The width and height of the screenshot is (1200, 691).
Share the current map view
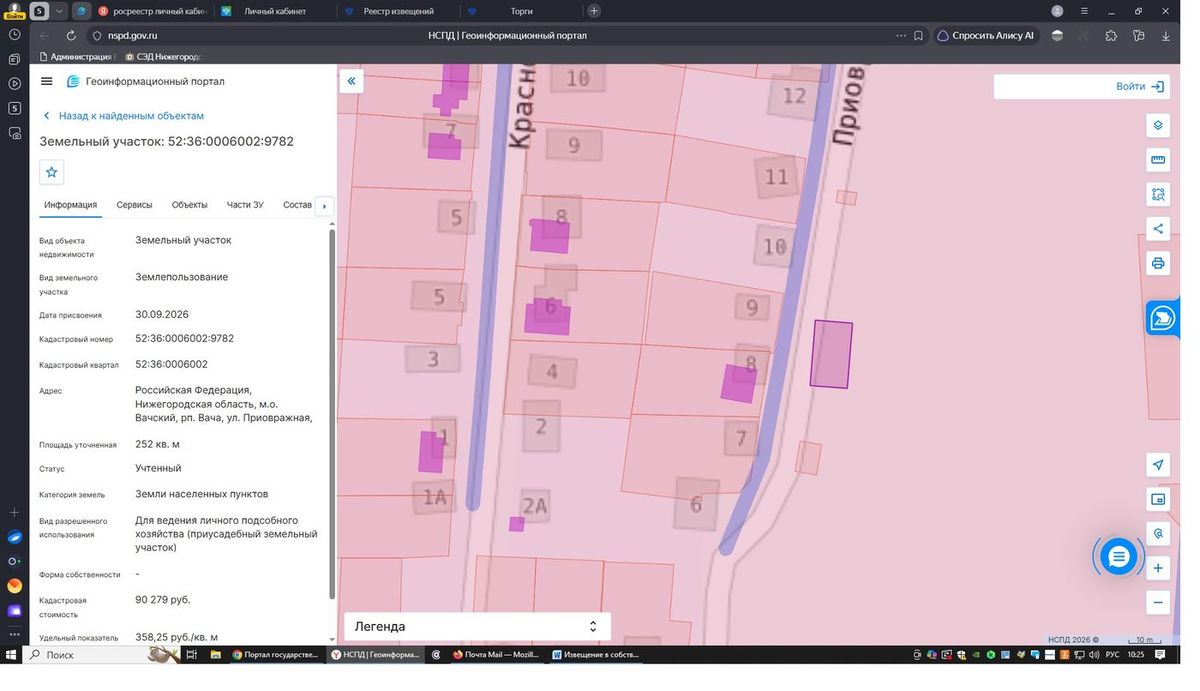[x=1158, y=228]
